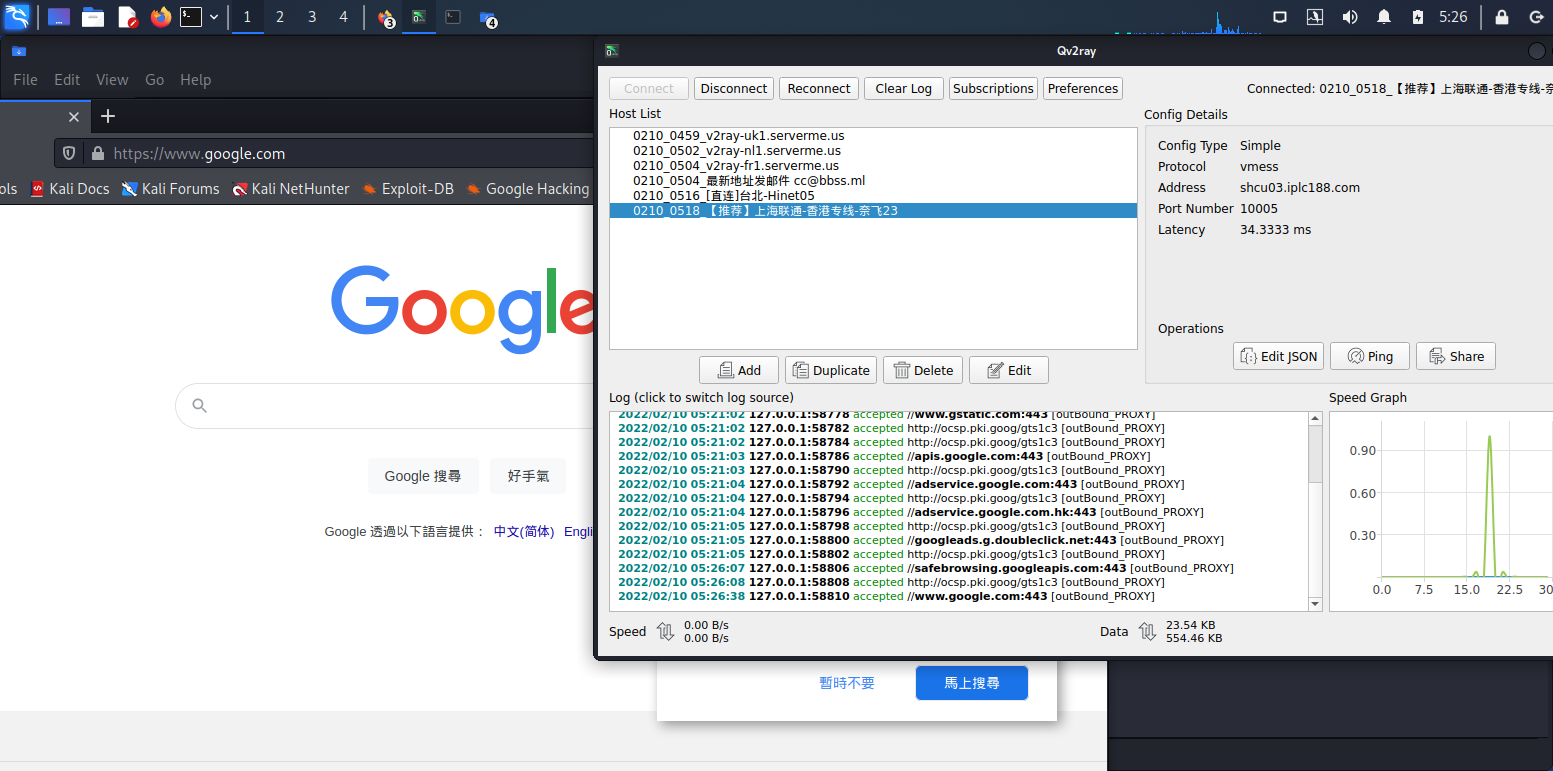Click the network connection tray icon
The width and height of the screenshot is (1553, 771).
click(1279, 17)
